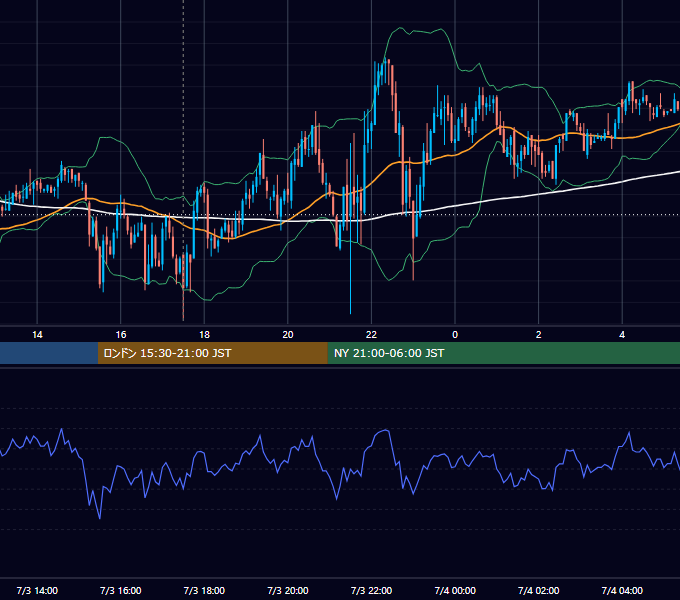Screen dimensions: 680x600
Task: Click the 4 hour label on price chart axis
Action: pyautogui.click(x=622, y=335)
